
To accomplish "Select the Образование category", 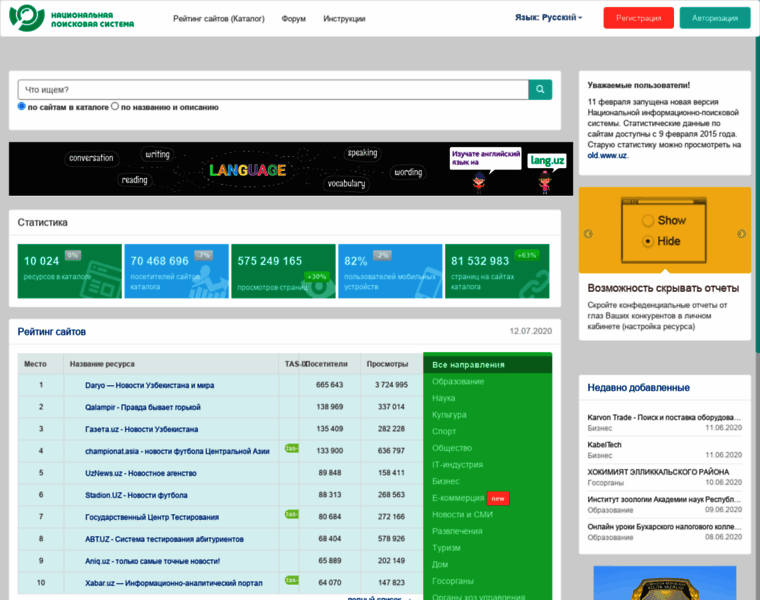I will (x=458, y=381).
